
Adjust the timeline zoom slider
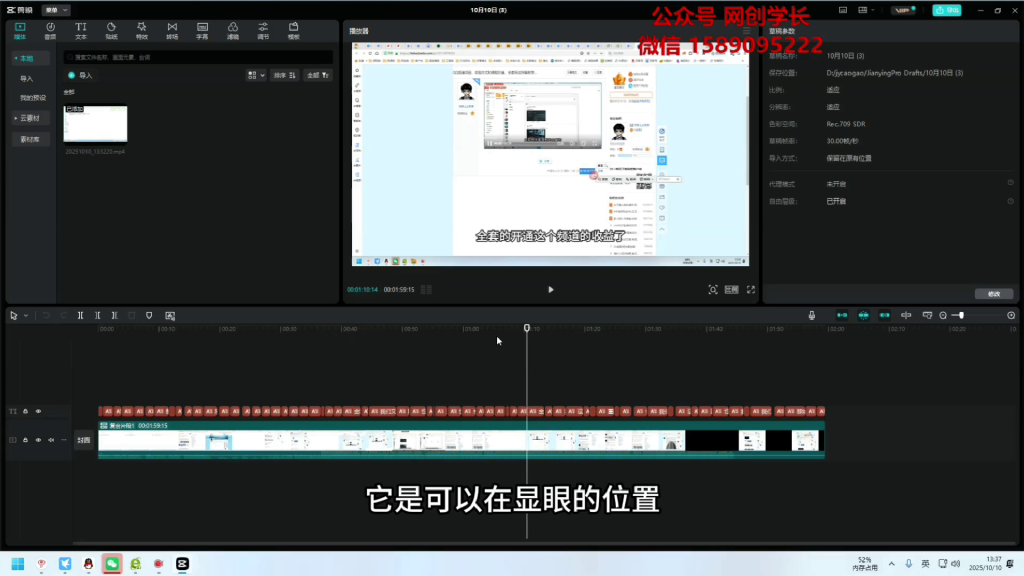click(960, 315)
